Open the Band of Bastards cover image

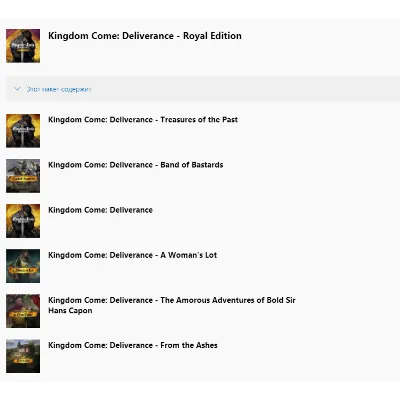[23, 176]
